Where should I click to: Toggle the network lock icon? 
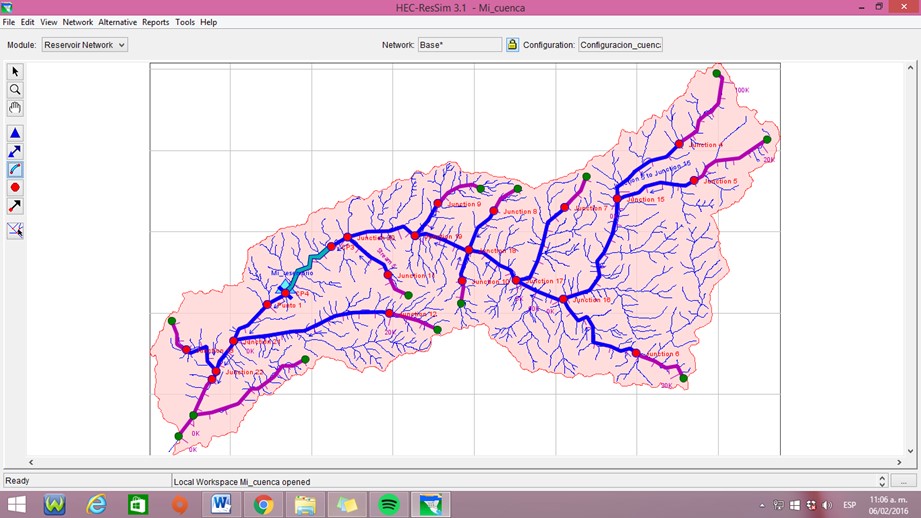[512, 45]
